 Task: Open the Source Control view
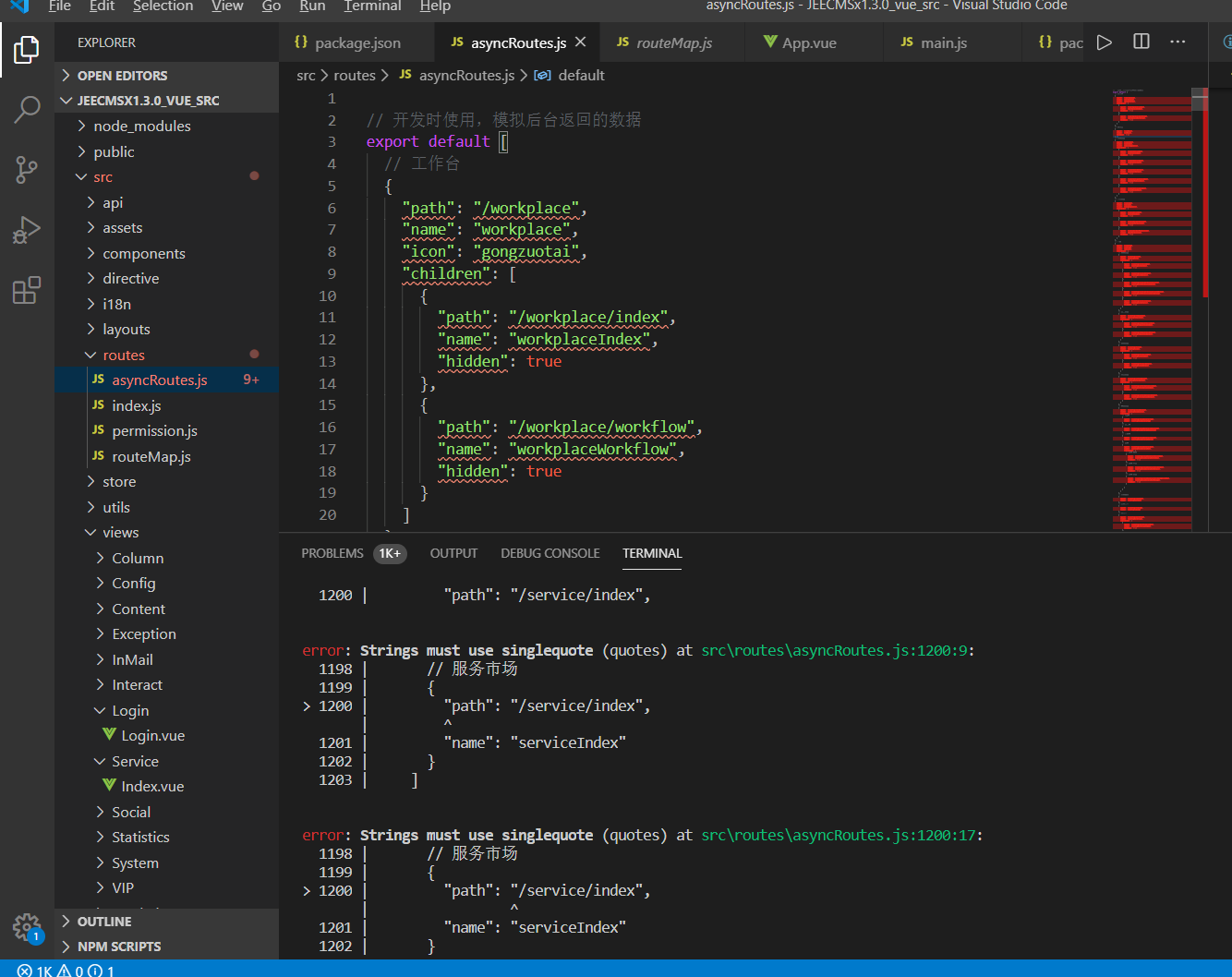27,169
